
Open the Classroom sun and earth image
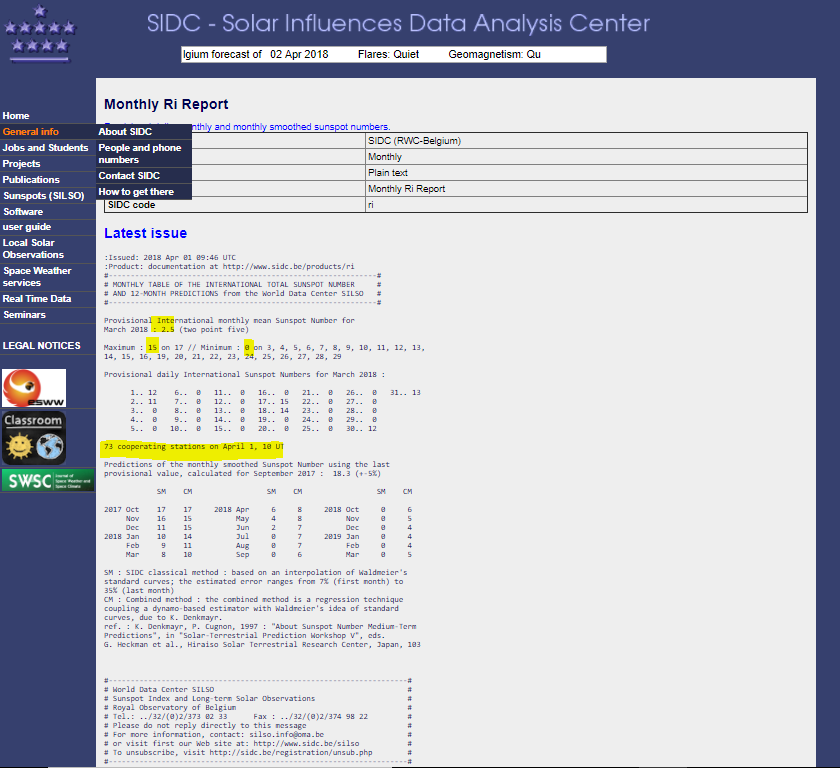34,438
